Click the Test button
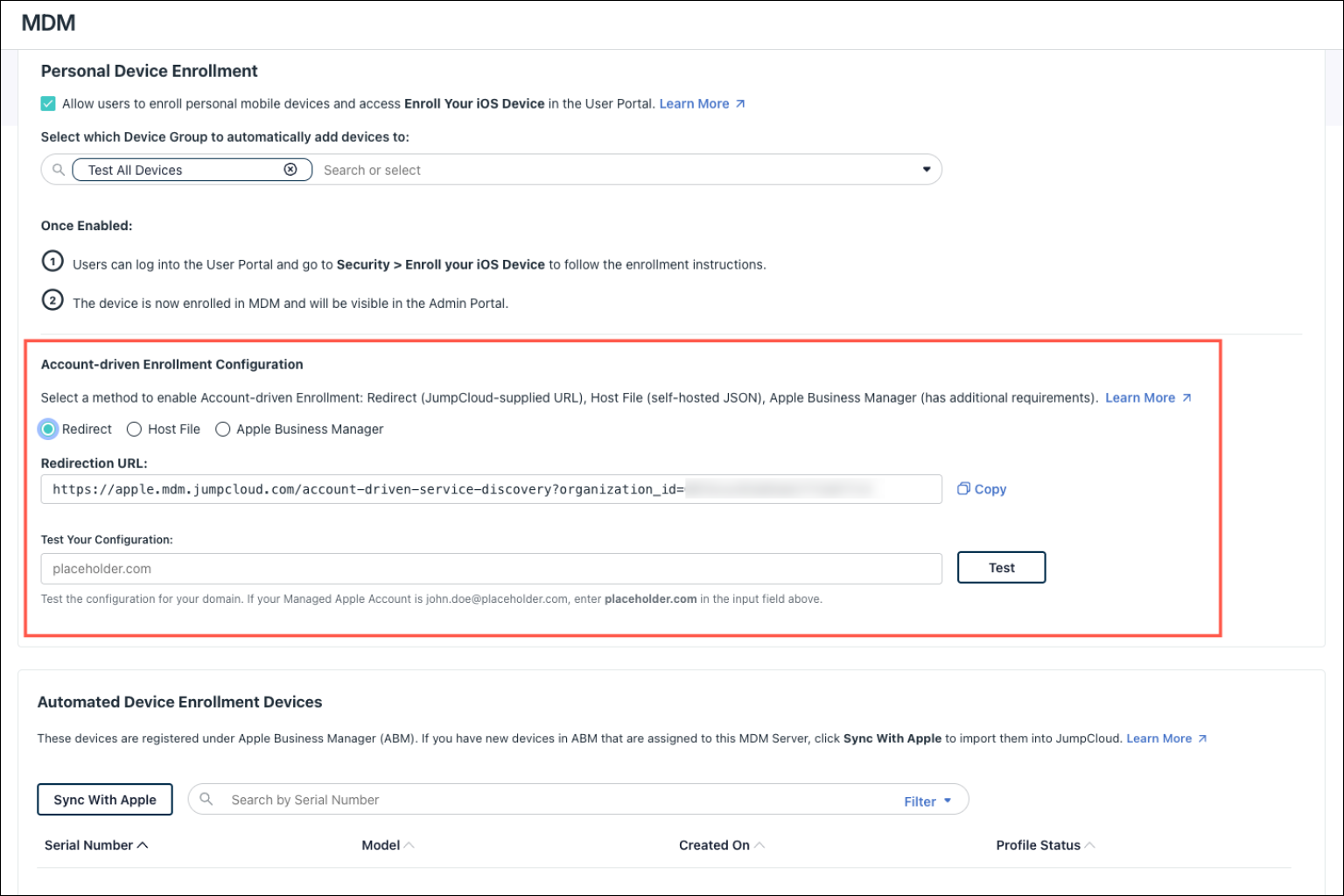Image resolution: width=1344 pixels, height=896 pixels. (x=1001, y=567)
